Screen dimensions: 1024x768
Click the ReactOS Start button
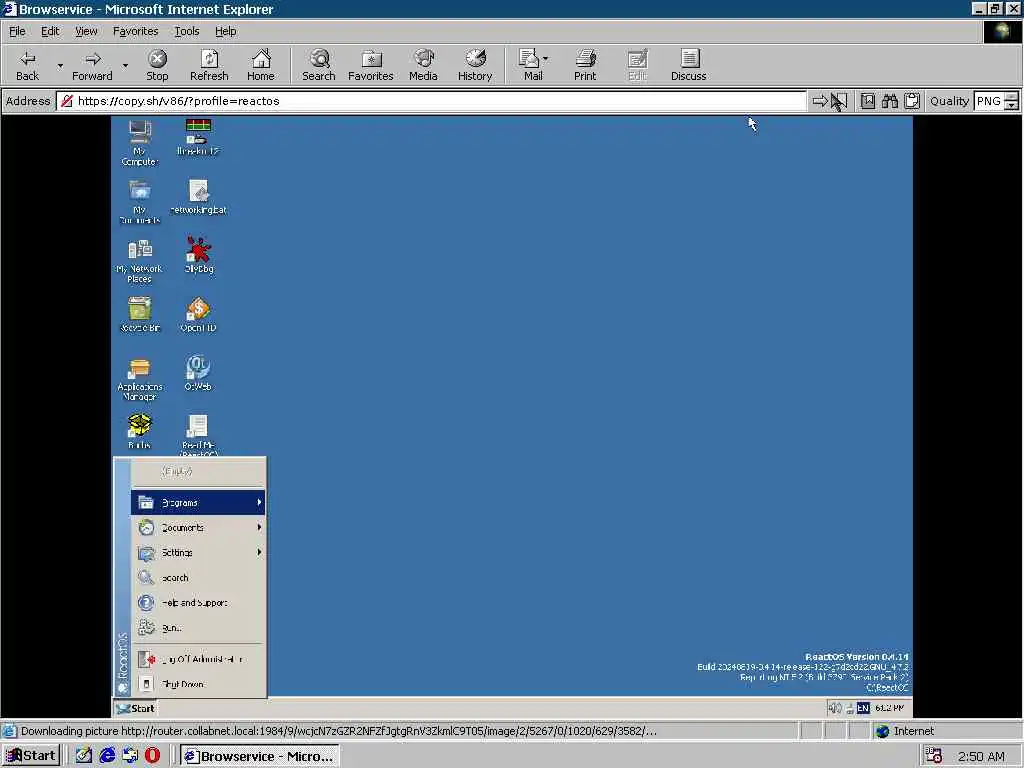click(135, 709)
